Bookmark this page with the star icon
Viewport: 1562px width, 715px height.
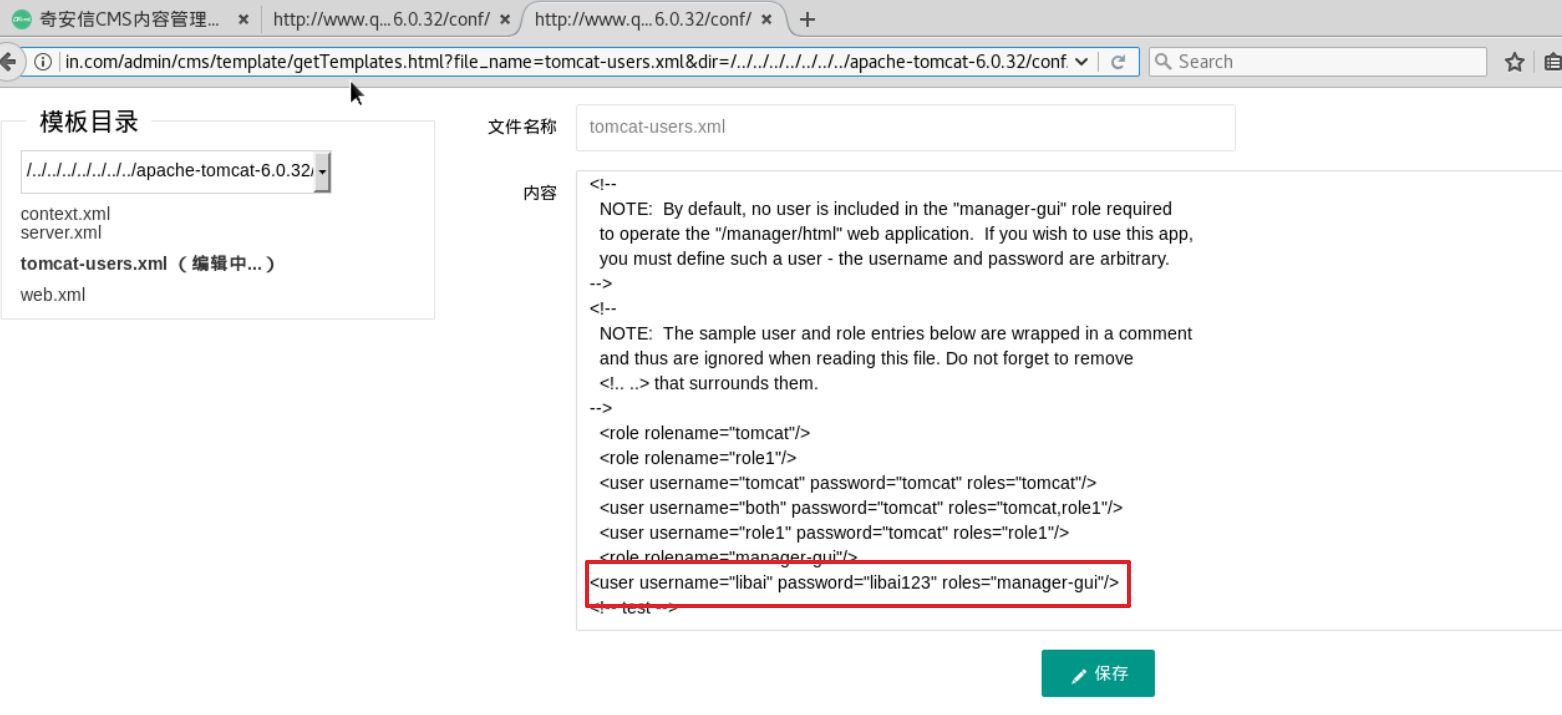pyautogui.click(x=1514, y=62)
